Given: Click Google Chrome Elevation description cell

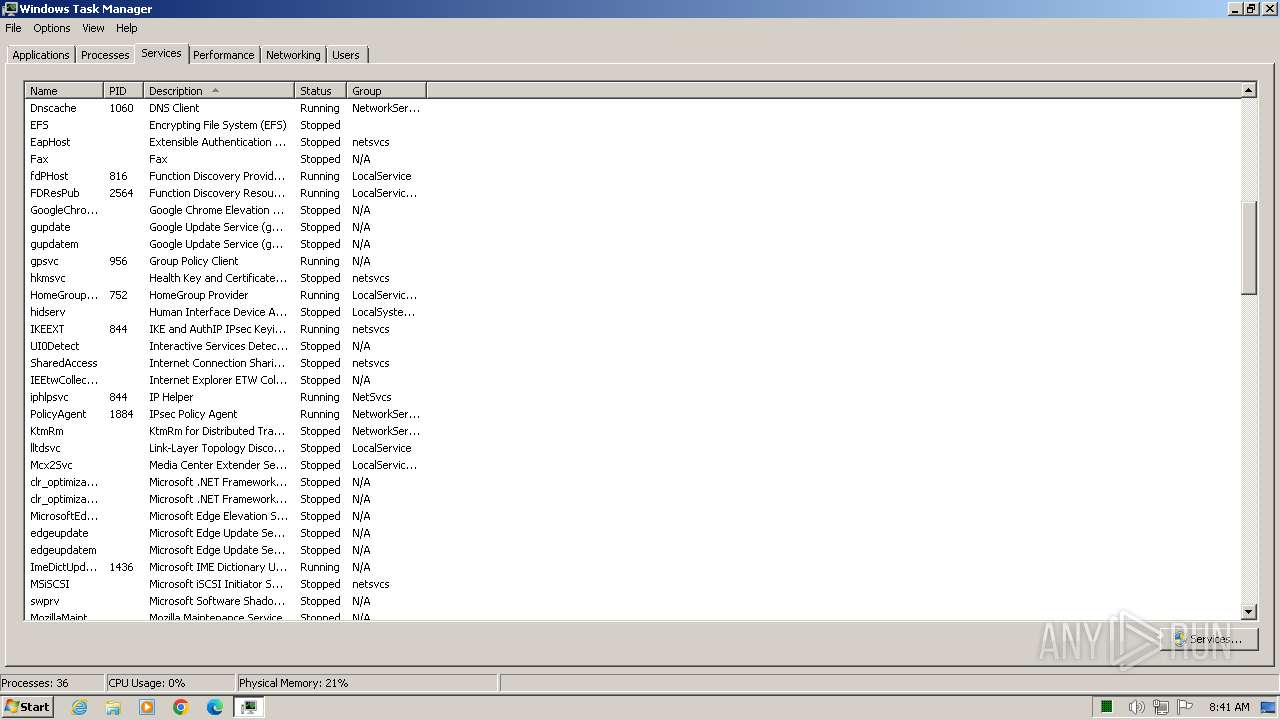Looking at the screenshot, I should 218,210.
